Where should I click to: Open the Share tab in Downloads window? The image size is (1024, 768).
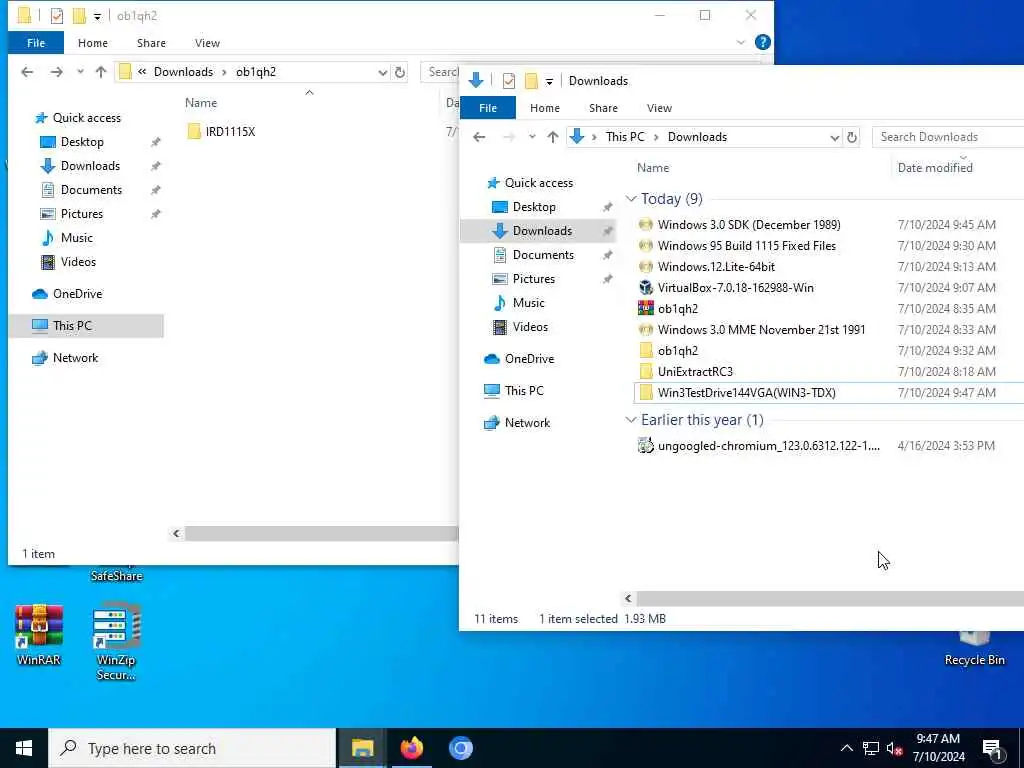pyautogui.click(x=603, y=108)
